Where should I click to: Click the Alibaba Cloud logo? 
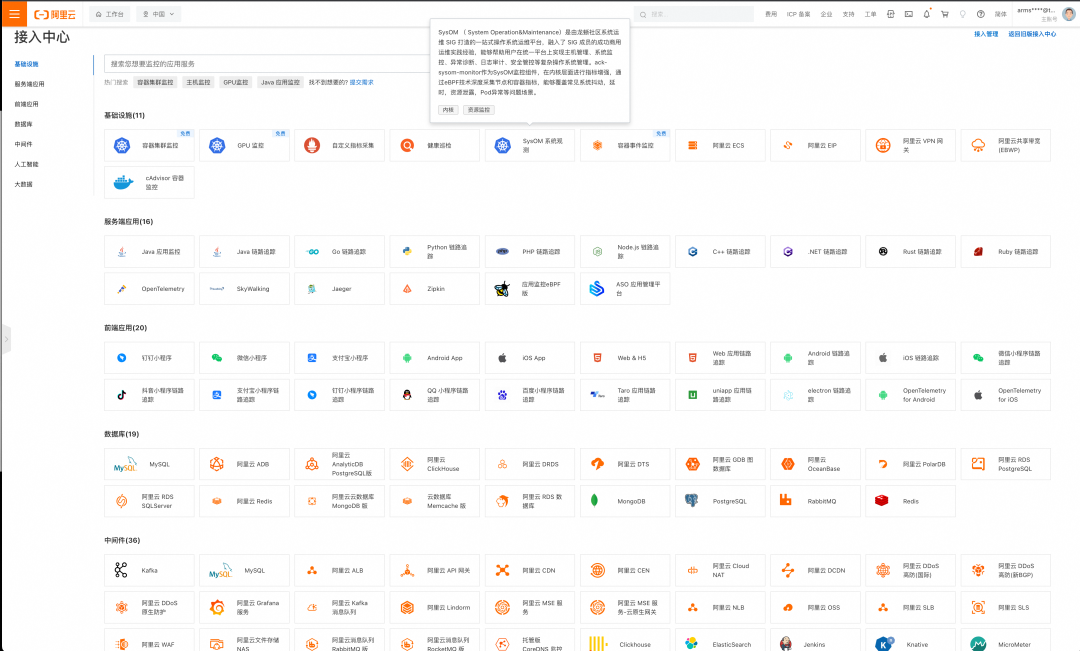(54, 14)
